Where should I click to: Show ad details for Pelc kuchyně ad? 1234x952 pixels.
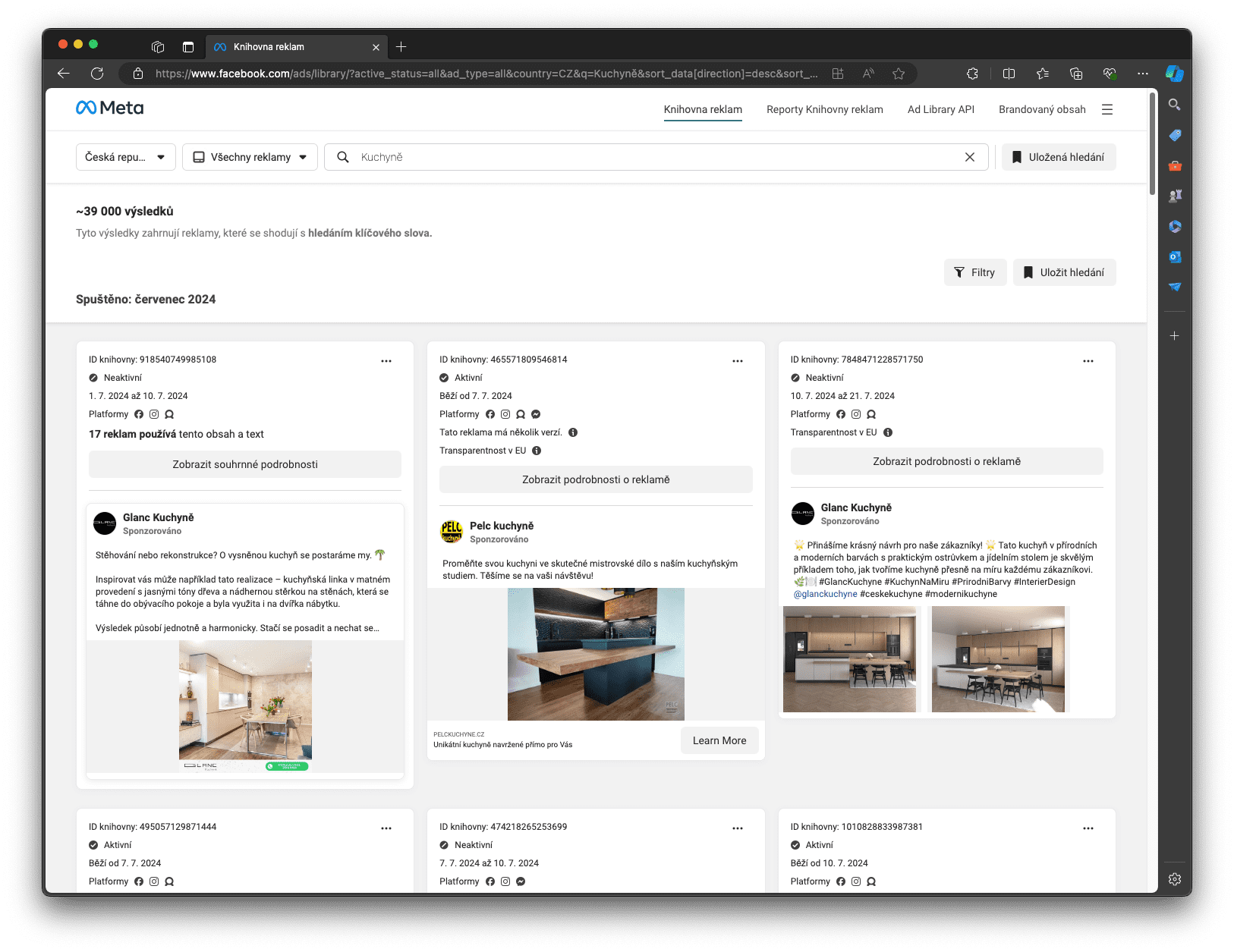click(596, 479)
